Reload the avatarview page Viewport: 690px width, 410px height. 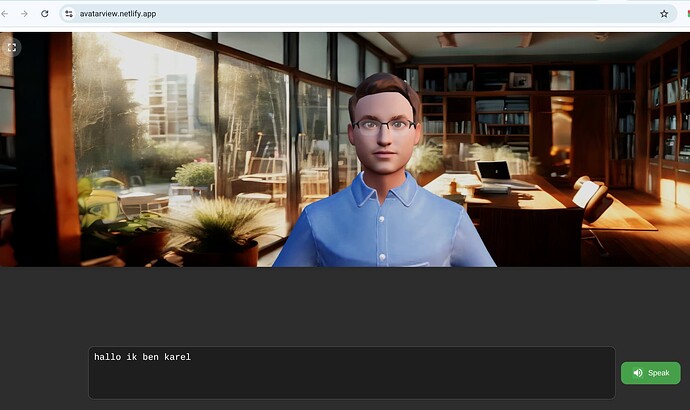[45, 14]
